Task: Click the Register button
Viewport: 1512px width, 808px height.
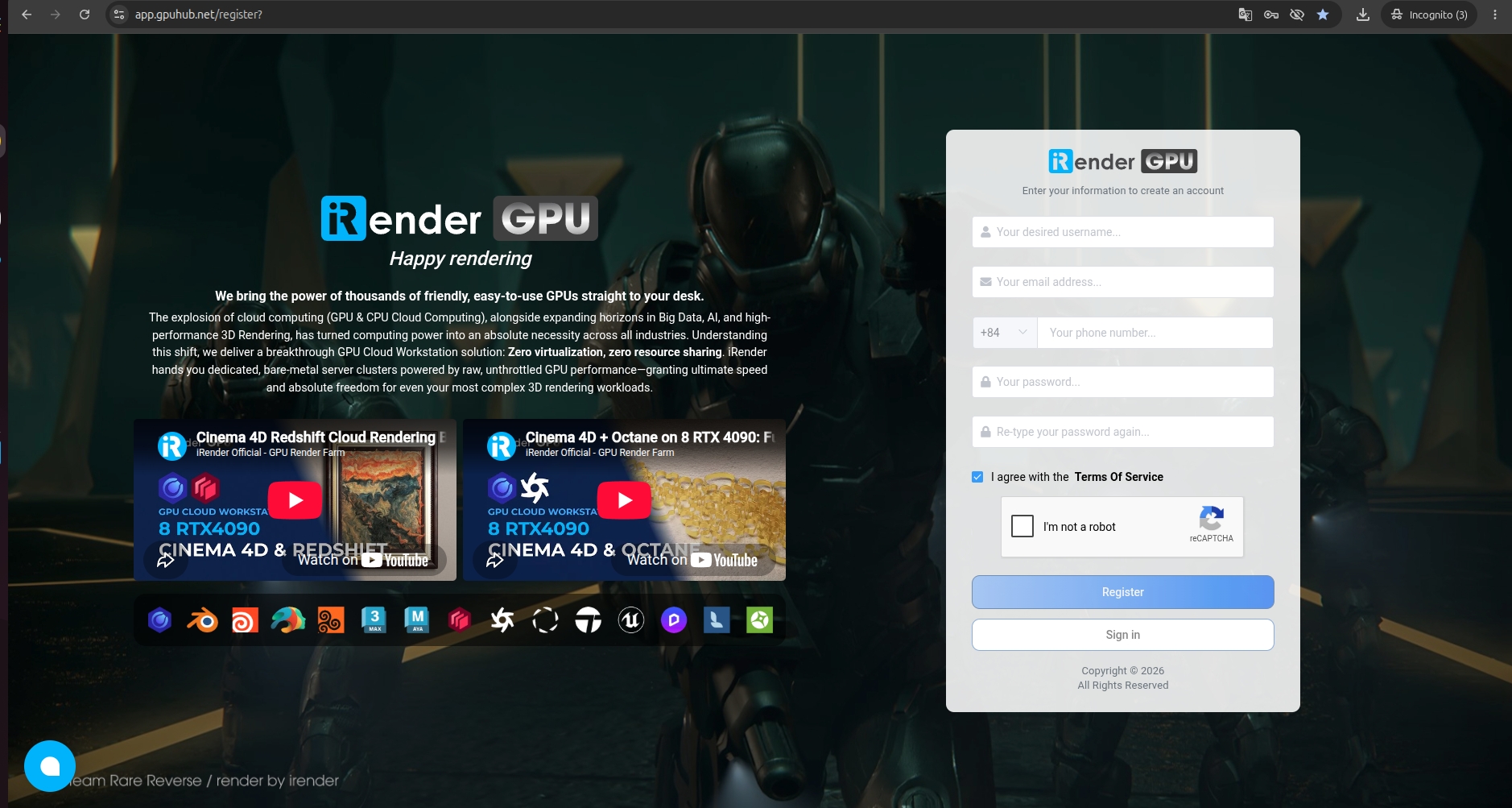Action: pos(1123,592)
